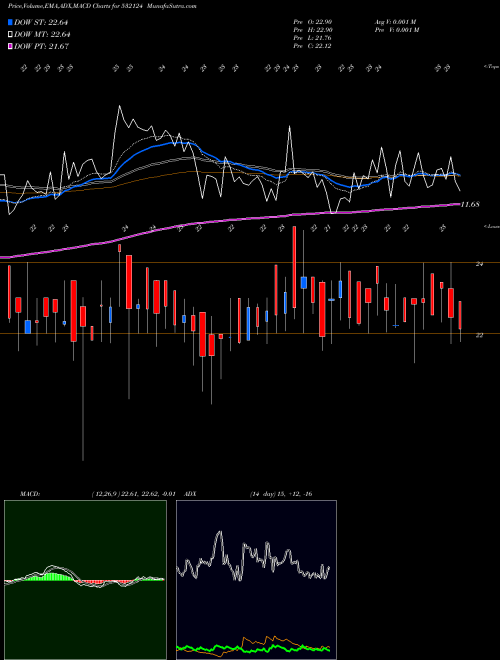Click the 'ADX' panel heading

(x=190, y=494)
